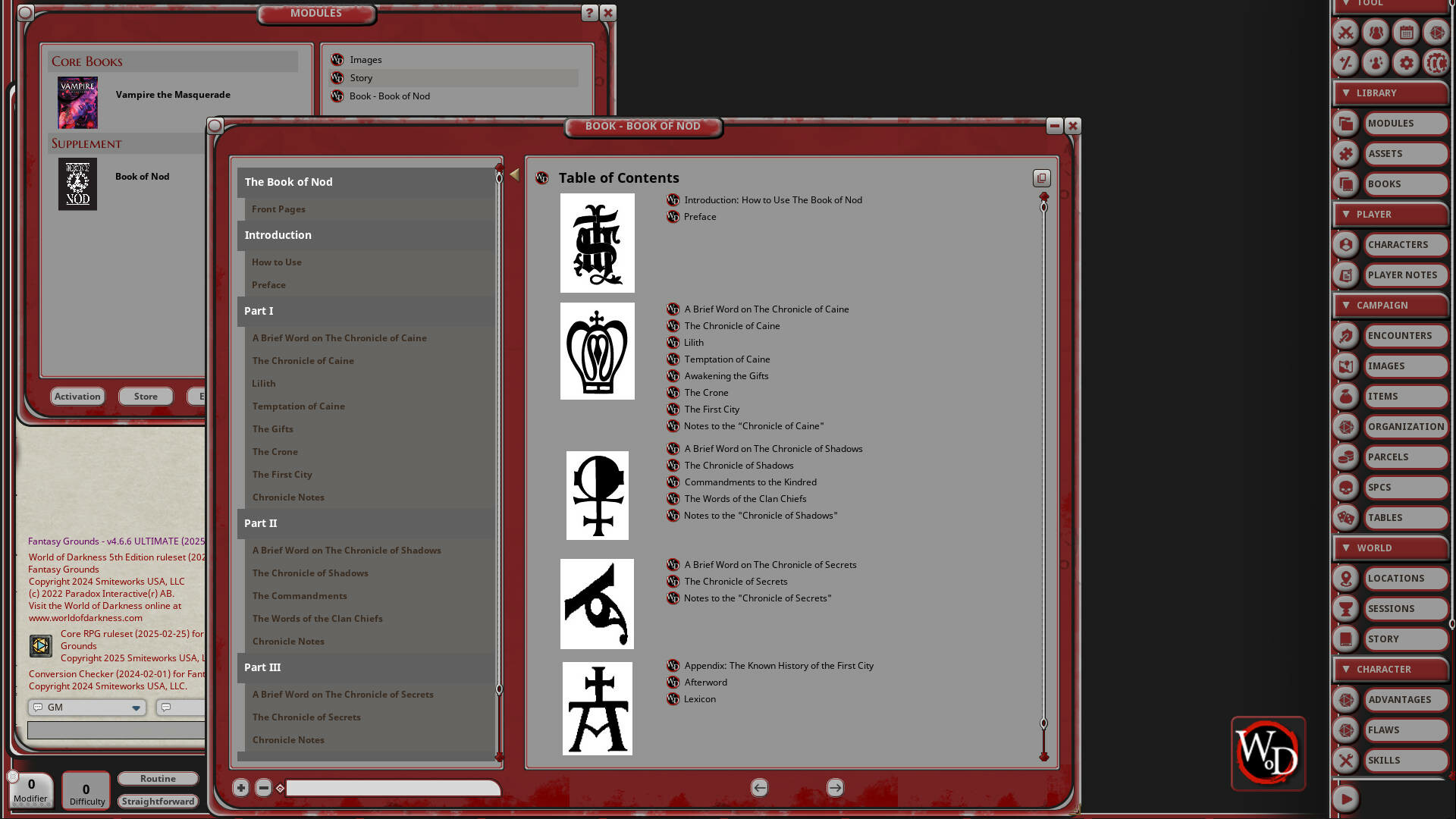Click the Store button

[x=145, y=396]
